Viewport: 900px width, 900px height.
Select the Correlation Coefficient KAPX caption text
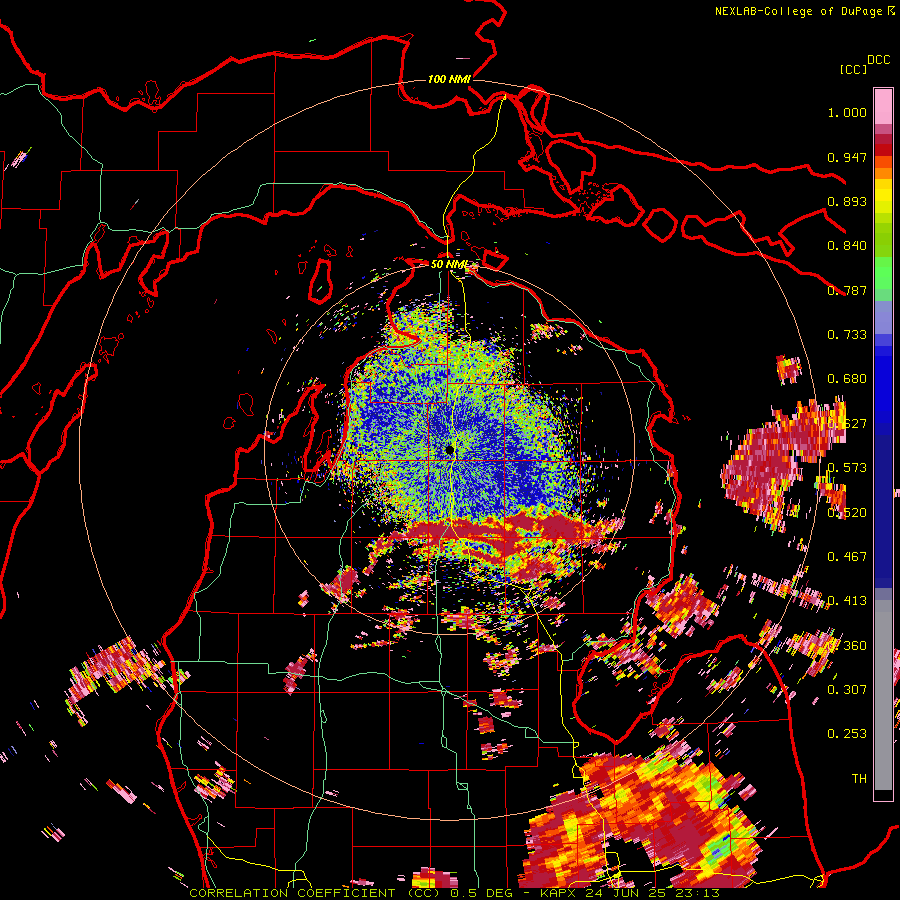454,893
